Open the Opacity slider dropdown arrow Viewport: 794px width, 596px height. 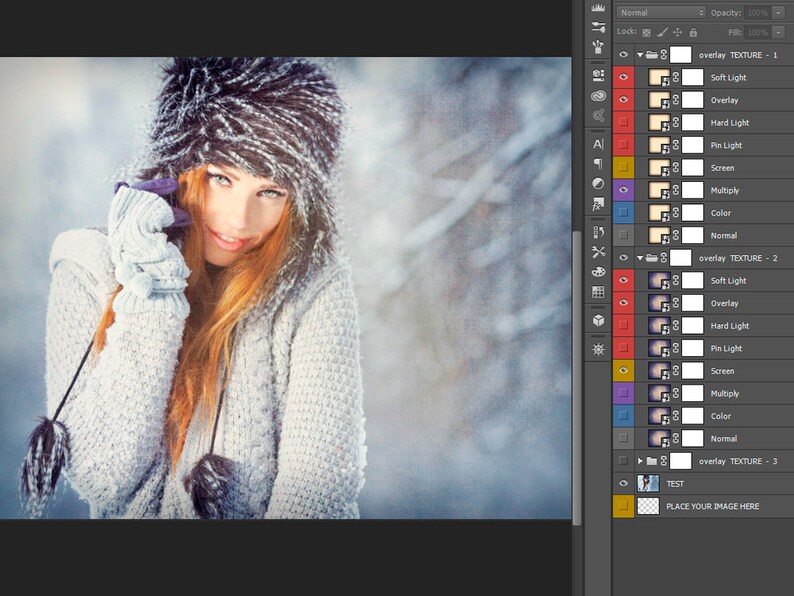(x=778, y=13)
